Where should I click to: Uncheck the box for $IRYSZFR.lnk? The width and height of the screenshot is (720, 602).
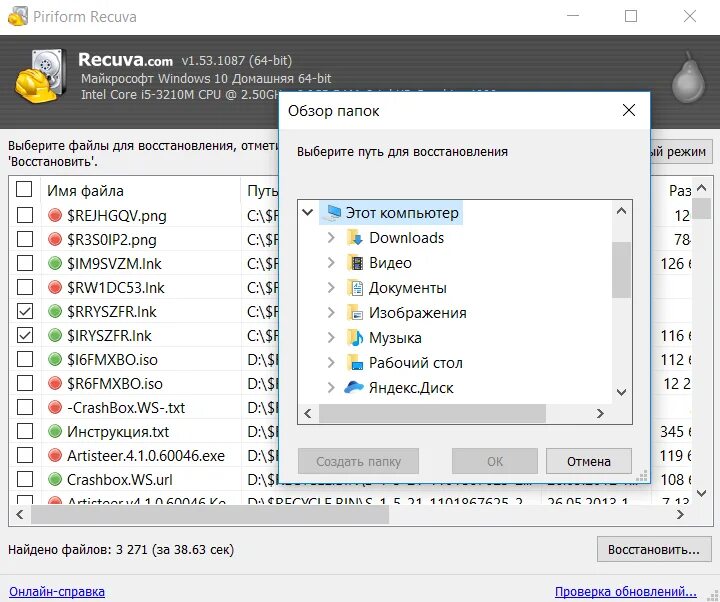point(25,335)
